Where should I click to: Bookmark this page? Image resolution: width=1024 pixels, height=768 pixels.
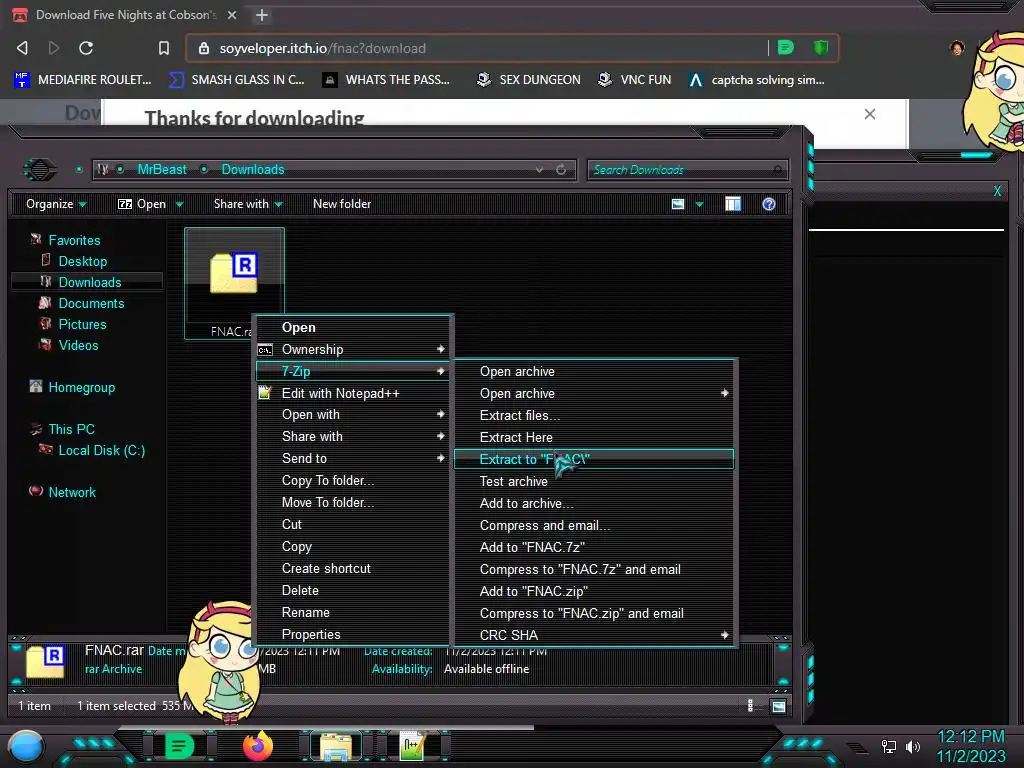click(x=164, y=48)
